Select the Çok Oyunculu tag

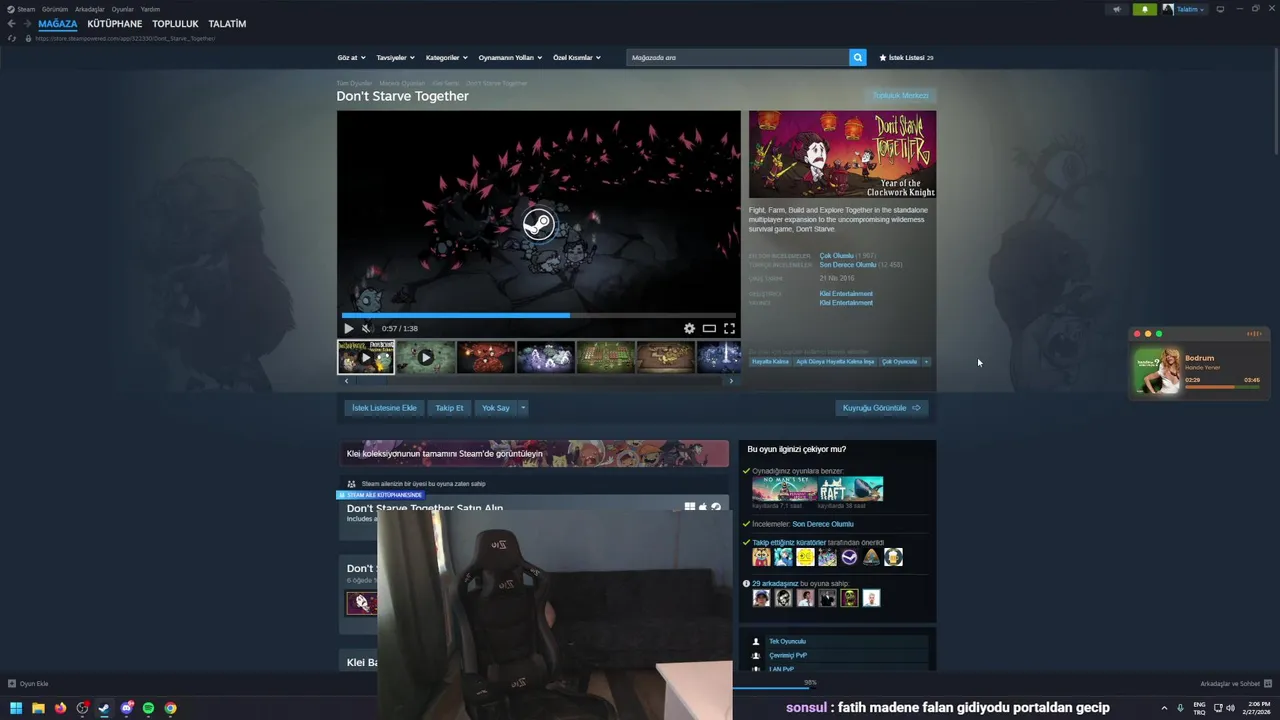pyautogui.click(x=899, y=362)
